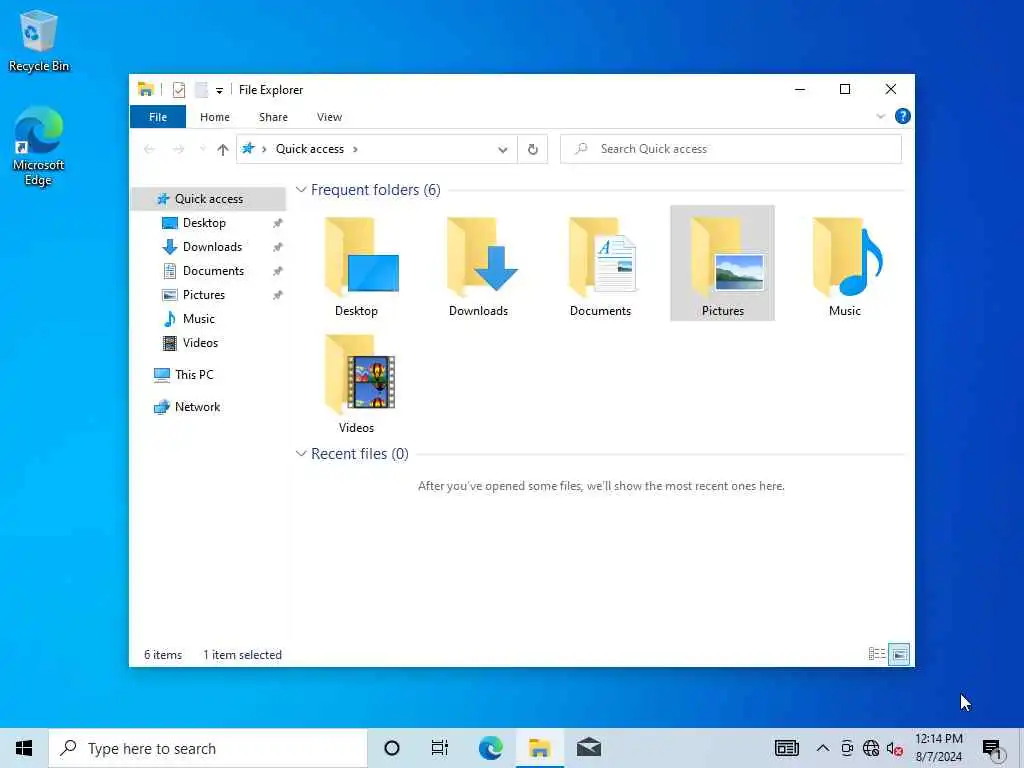Expand the ribbon with the chevron
Screen dimensions: 1024x768
pyautogui.click(x=880, y=117)
